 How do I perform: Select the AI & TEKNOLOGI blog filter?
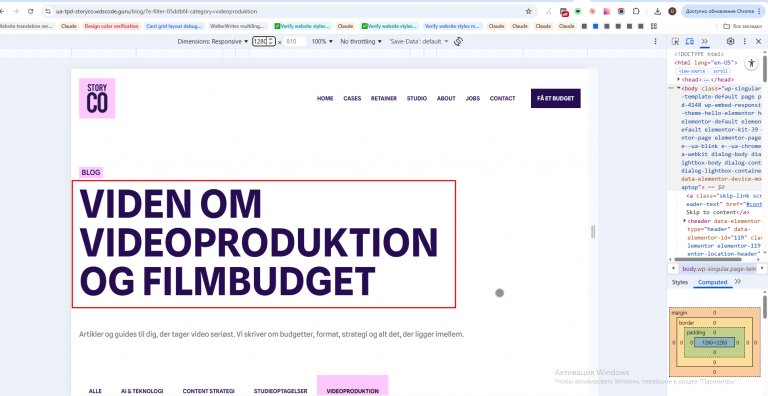point(142,391)
